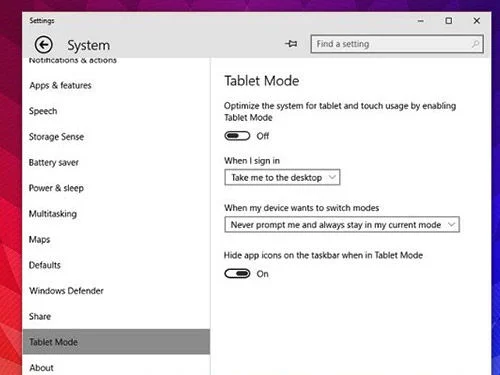
Task: Click the search magnifier icon
Action: 475,44
